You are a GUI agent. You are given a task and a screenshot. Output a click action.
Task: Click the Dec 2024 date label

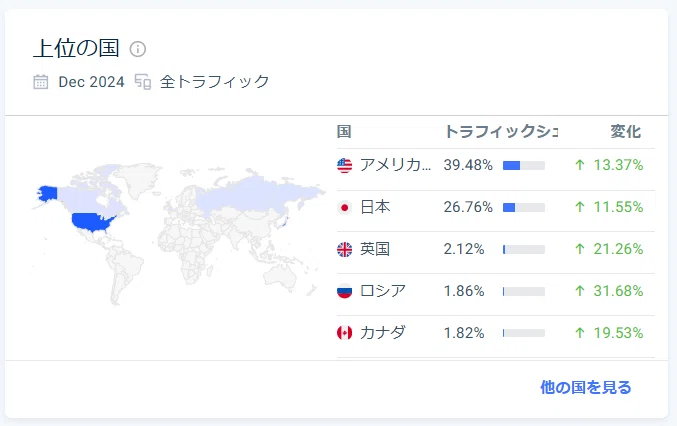pyautogui.click(x=92, y=82)
